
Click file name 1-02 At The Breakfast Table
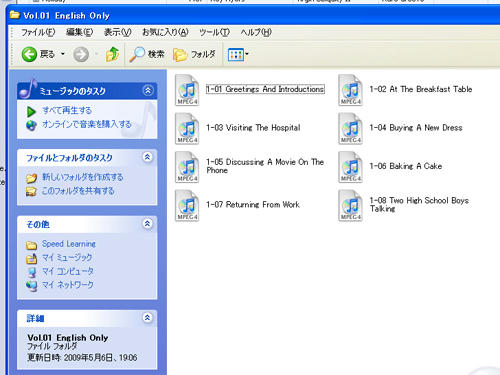point(421,89)
